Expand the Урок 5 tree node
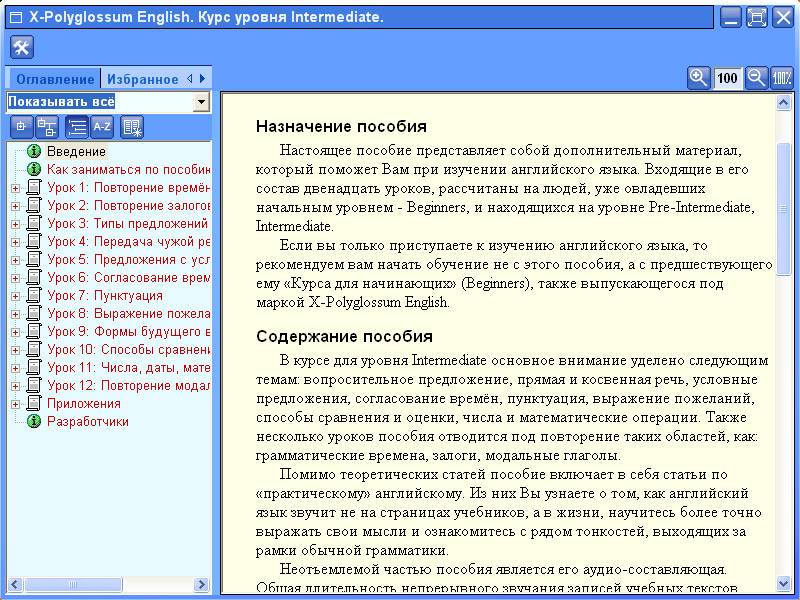The image size is (800, 600). [x=15, y=260]
